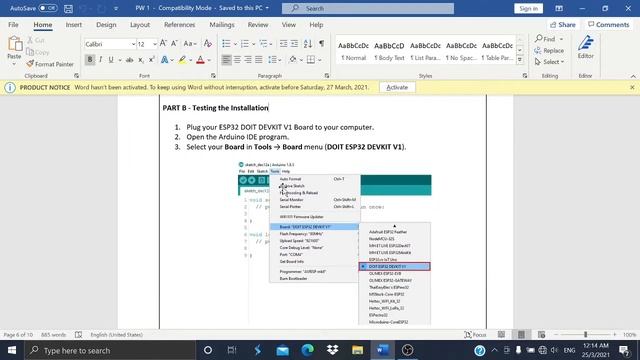This screenshot has width=640, height=360.
Task: Switch to Web Layout view
Action: pyautogui.click(x=542, y=335)
